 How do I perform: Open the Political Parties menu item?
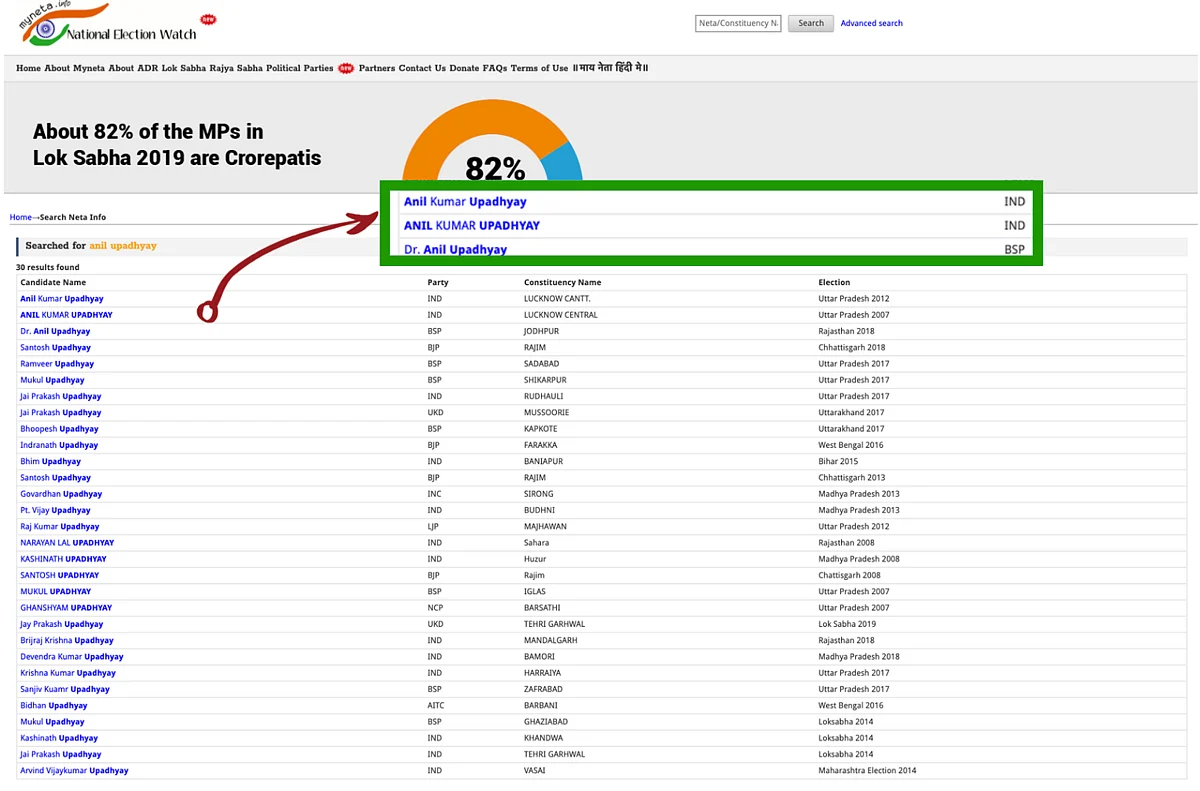coord(300,68)
